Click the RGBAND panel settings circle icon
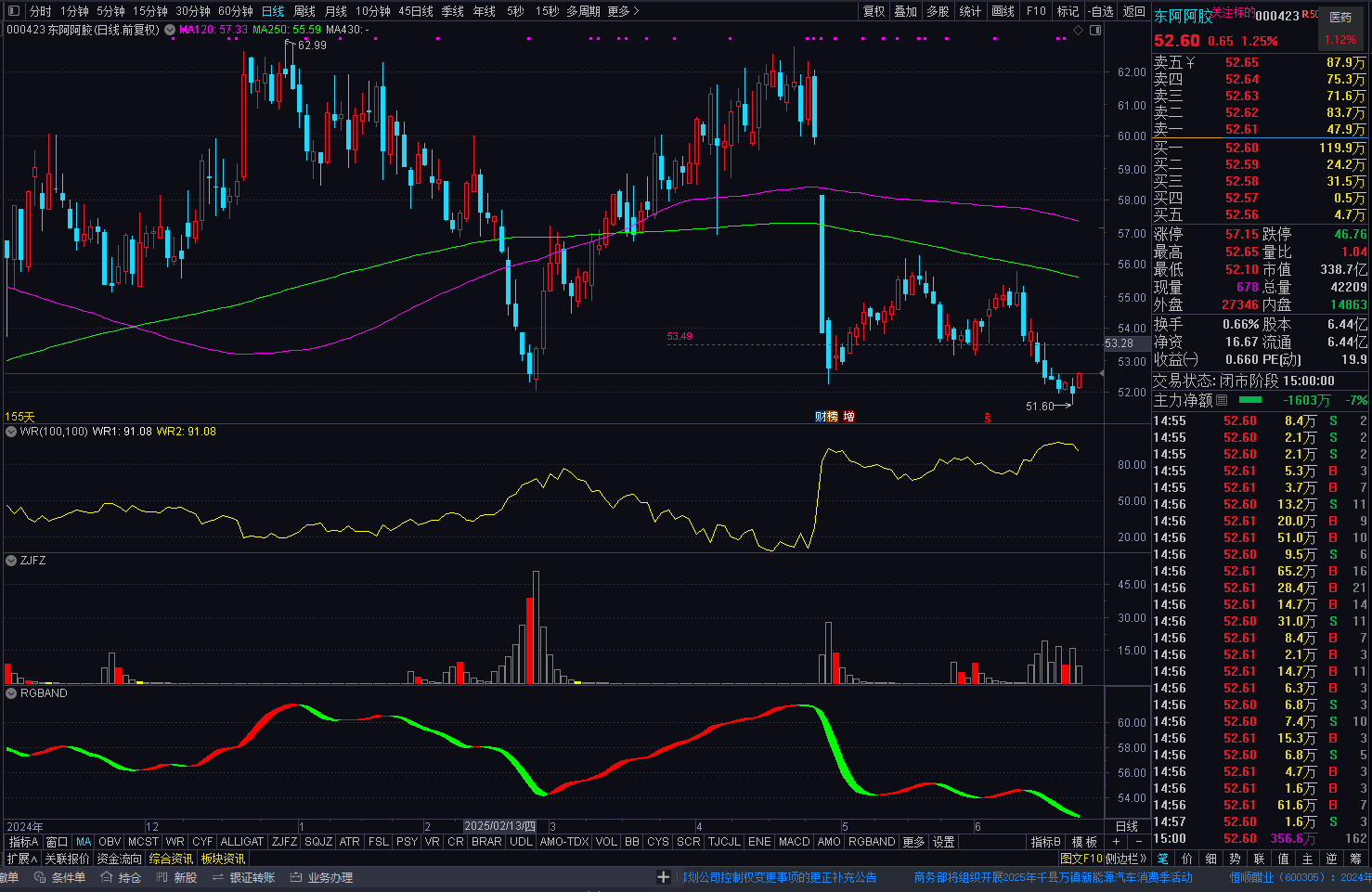 [x=11, y=693]
